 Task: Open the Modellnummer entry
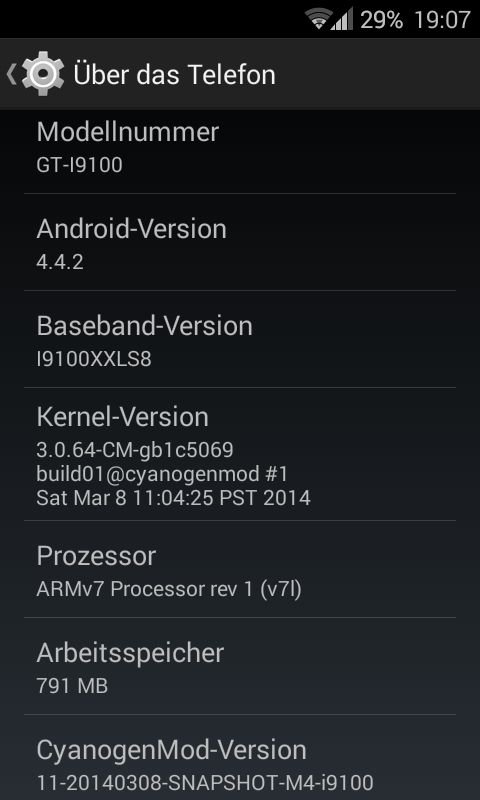240,147
